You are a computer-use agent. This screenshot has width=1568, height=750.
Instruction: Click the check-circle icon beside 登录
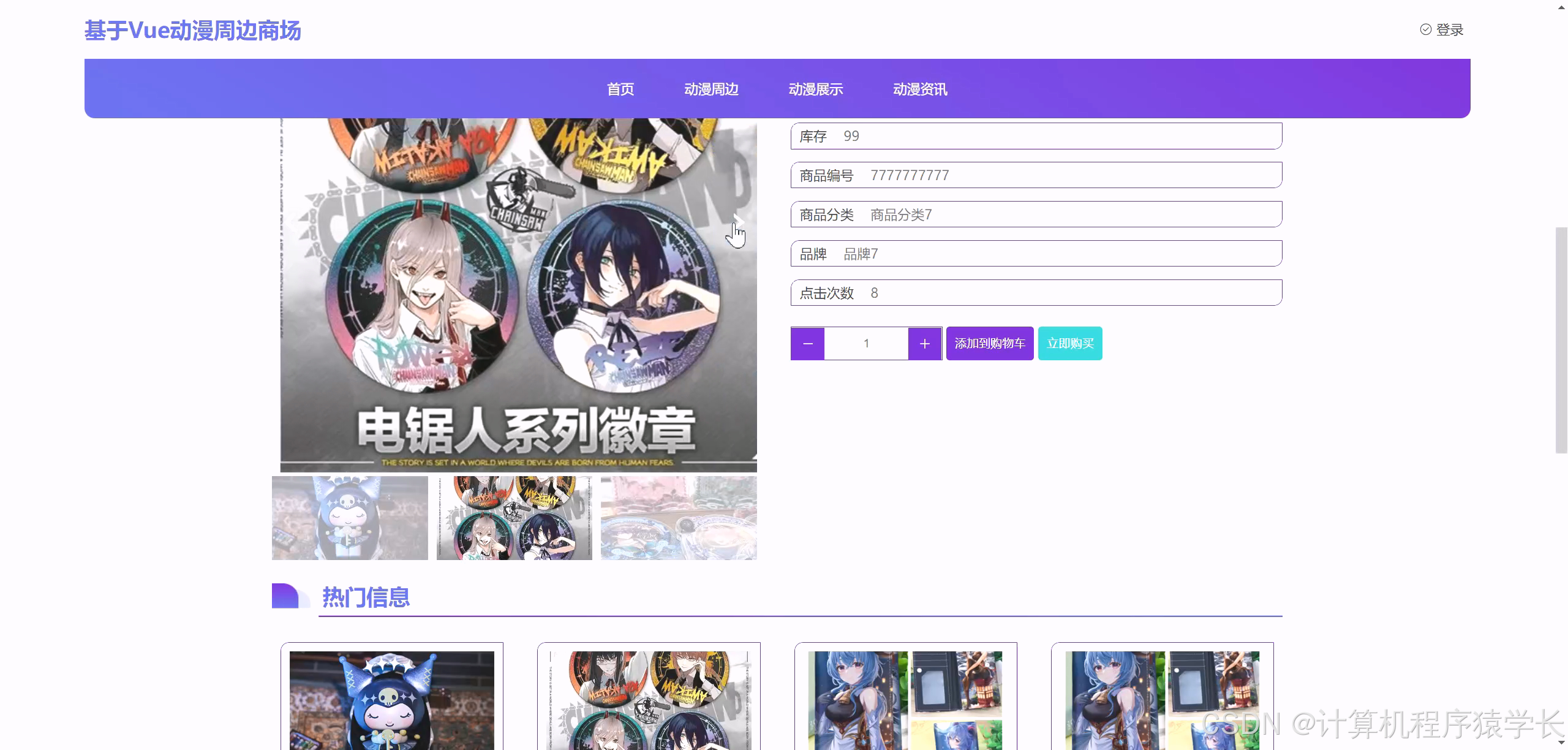point(1426,29)
